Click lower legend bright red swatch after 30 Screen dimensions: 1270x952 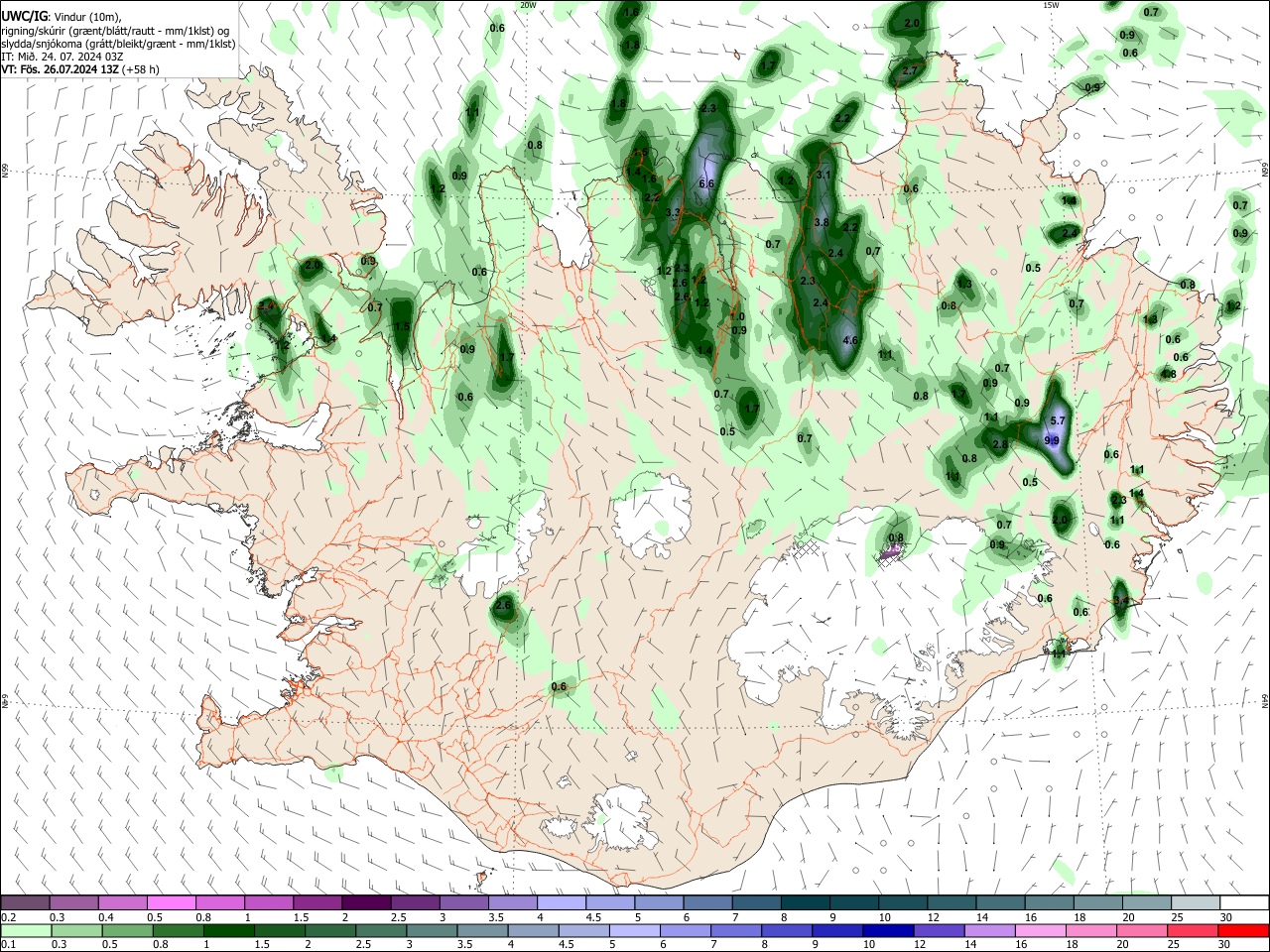tap(1243, 930)
